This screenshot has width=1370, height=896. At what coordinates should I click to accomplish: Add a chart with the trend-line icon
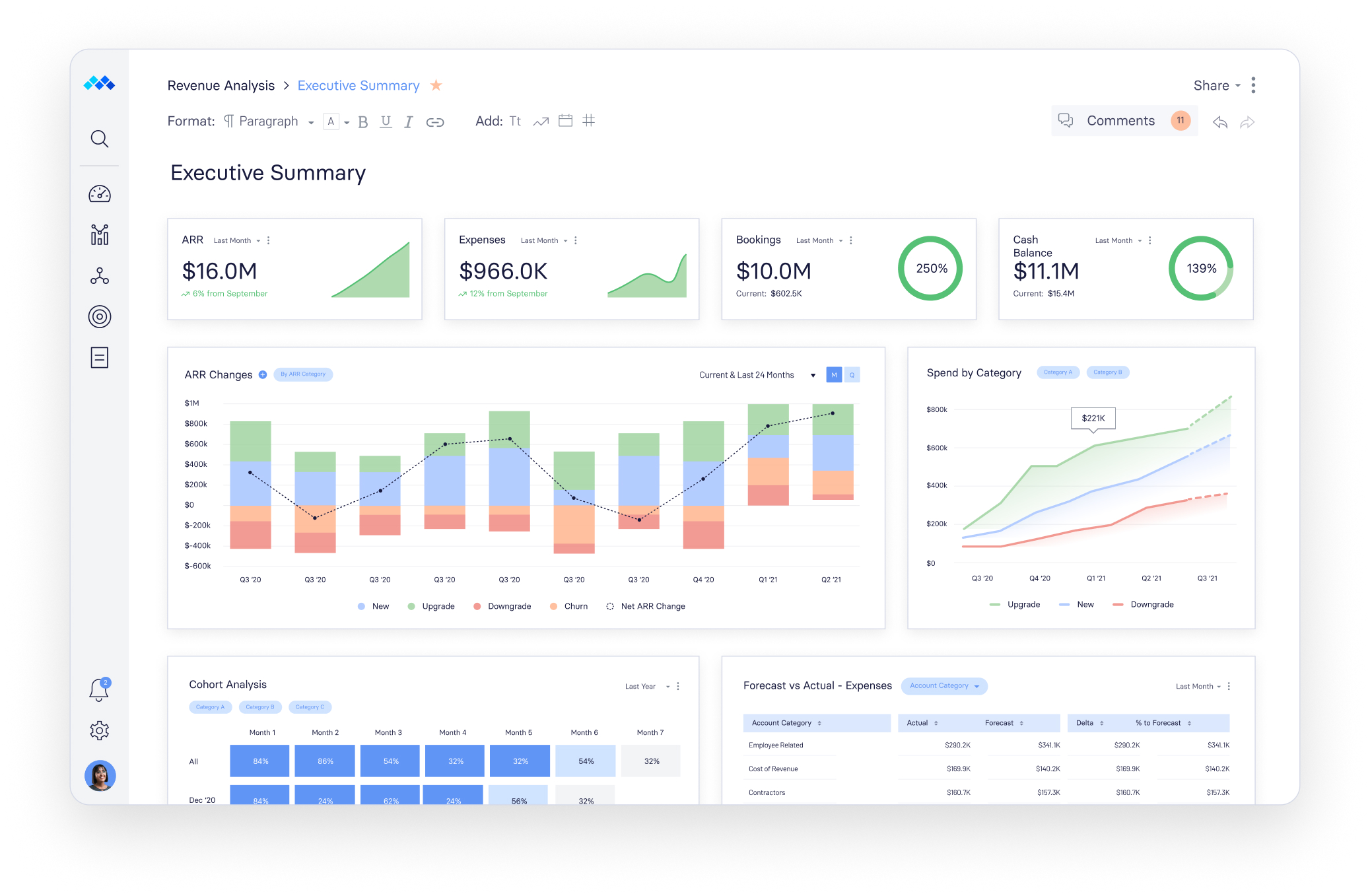point(541,121)
